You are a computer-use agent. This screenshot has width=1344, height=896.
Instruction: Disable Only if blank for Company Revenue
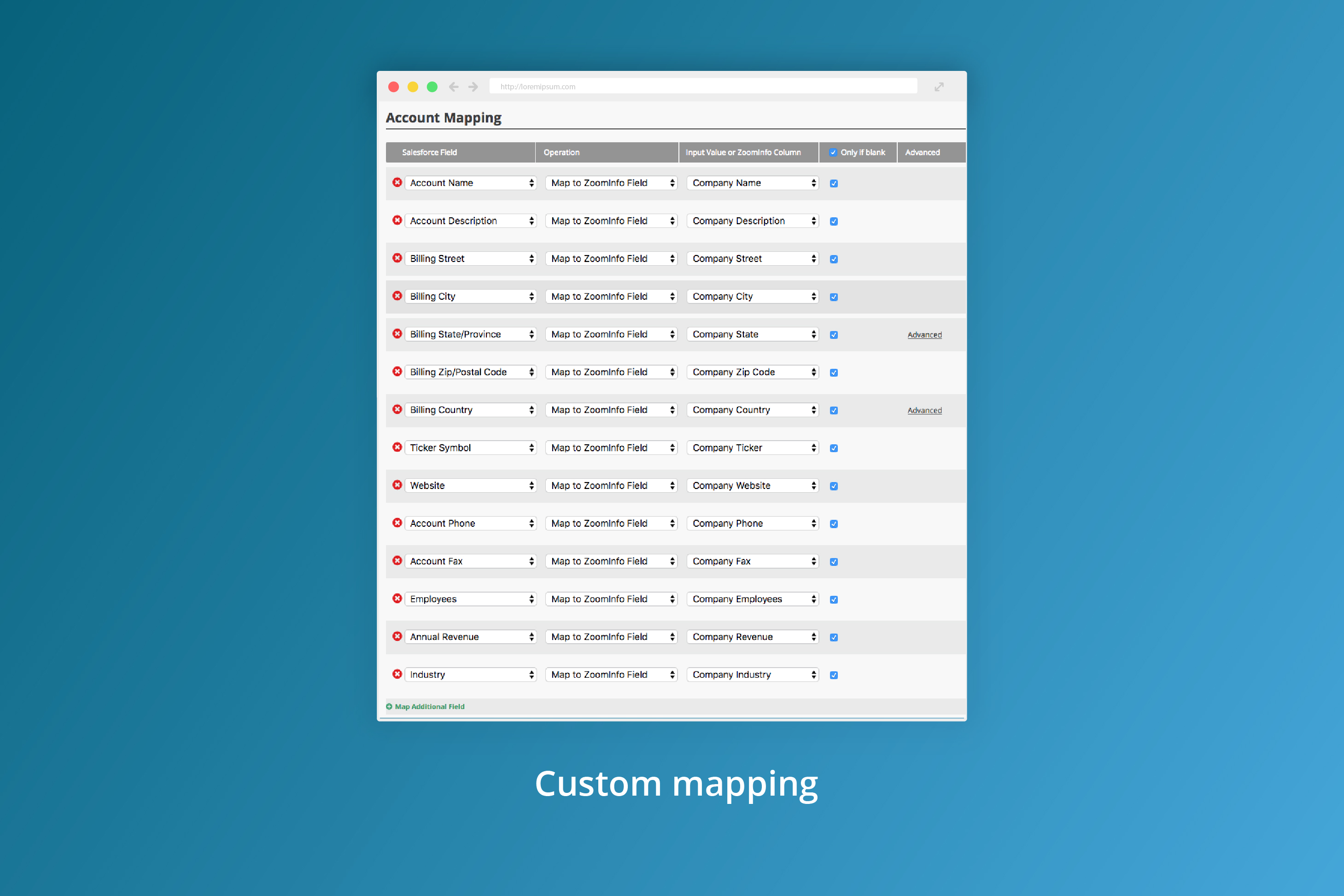click(834, 637)
